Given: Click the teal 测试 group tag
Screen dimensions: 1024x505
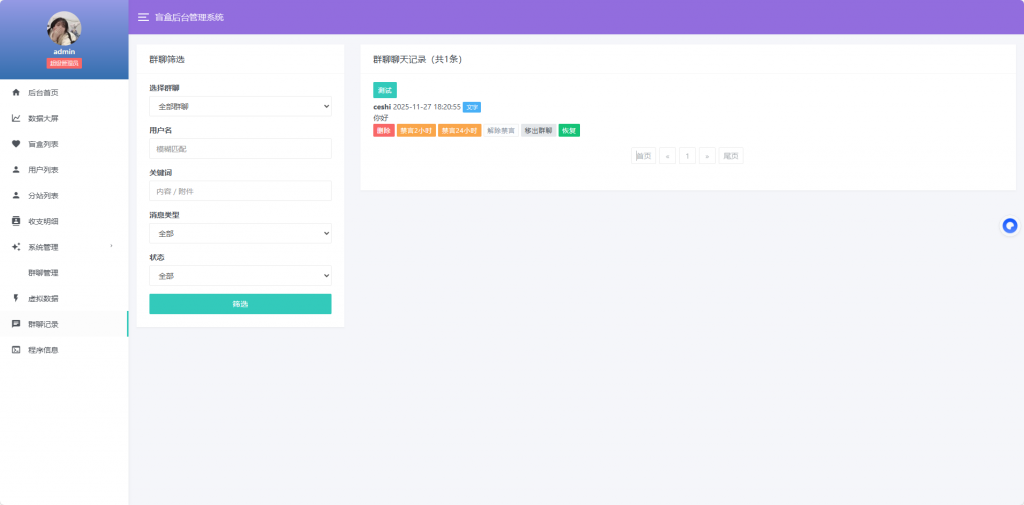Looking at the screenshot, I should click(x=385, y=90).
